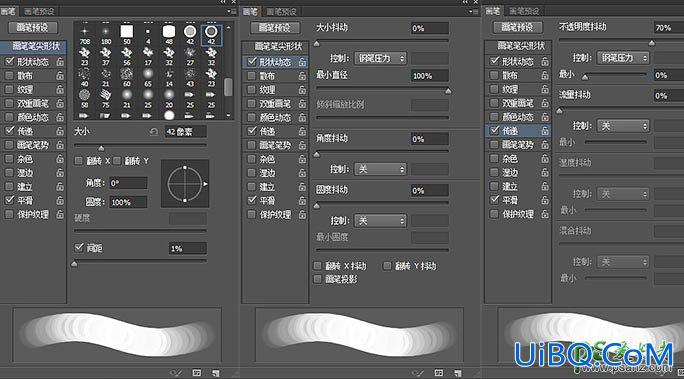The image size is (684, 379).
Task: Open the 控制 dropdown under 角度抖动
Action: point(380,169)
